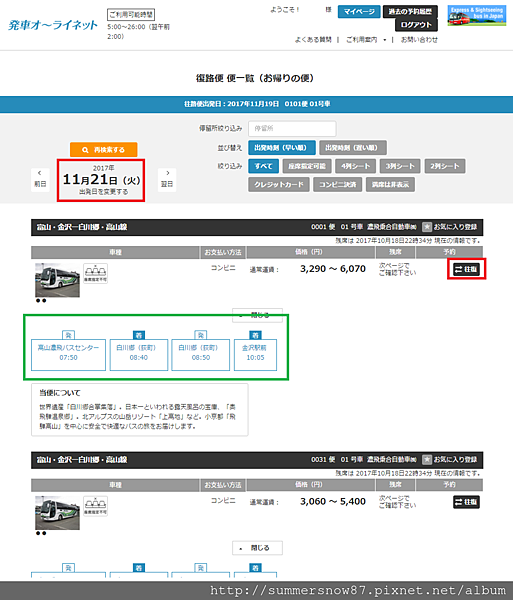Click the seat layout icon for 0001便

pos(95,273)
